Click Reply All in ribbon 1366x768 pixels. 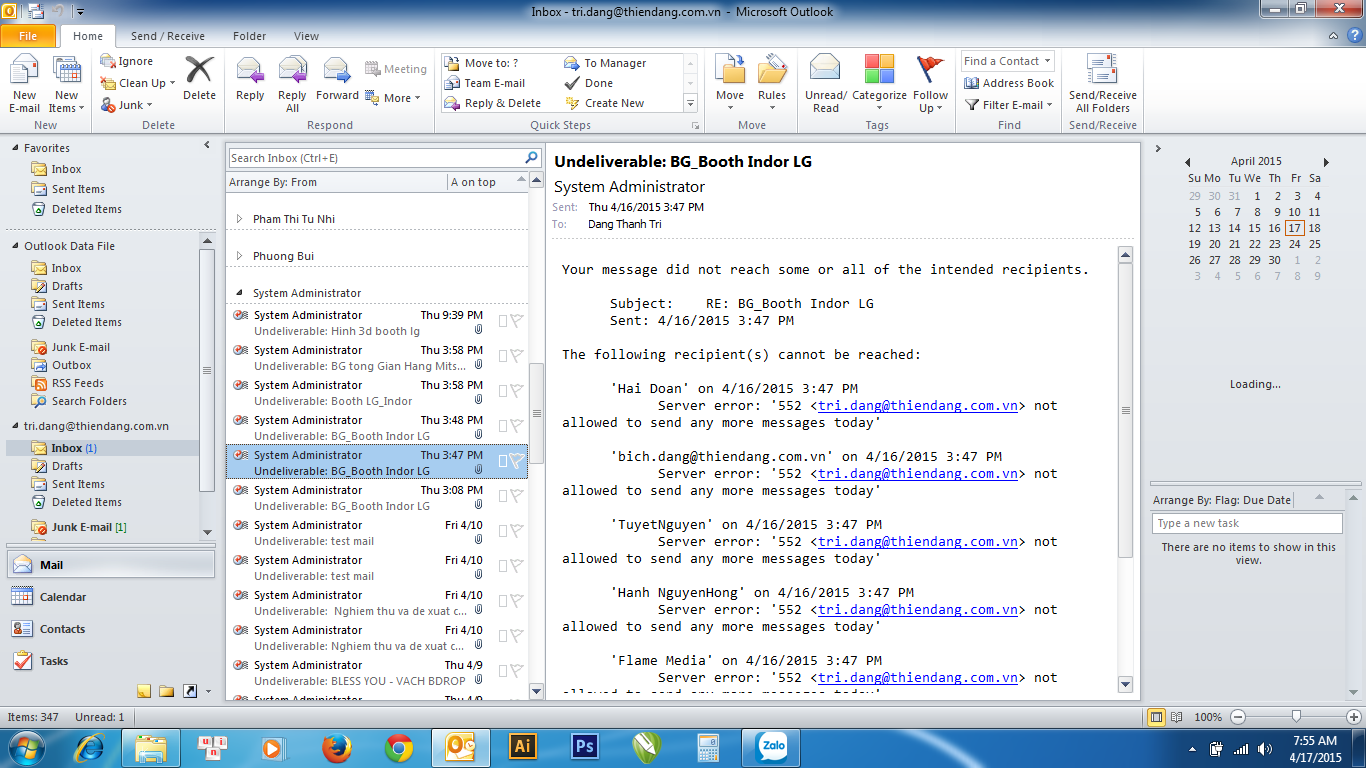point(292,85)
